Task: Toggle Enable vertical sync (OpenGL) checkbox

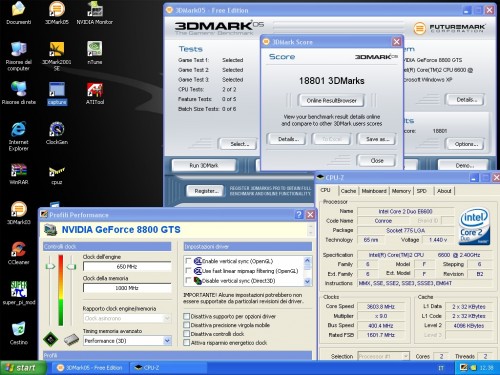Action: tap(188, 261)
